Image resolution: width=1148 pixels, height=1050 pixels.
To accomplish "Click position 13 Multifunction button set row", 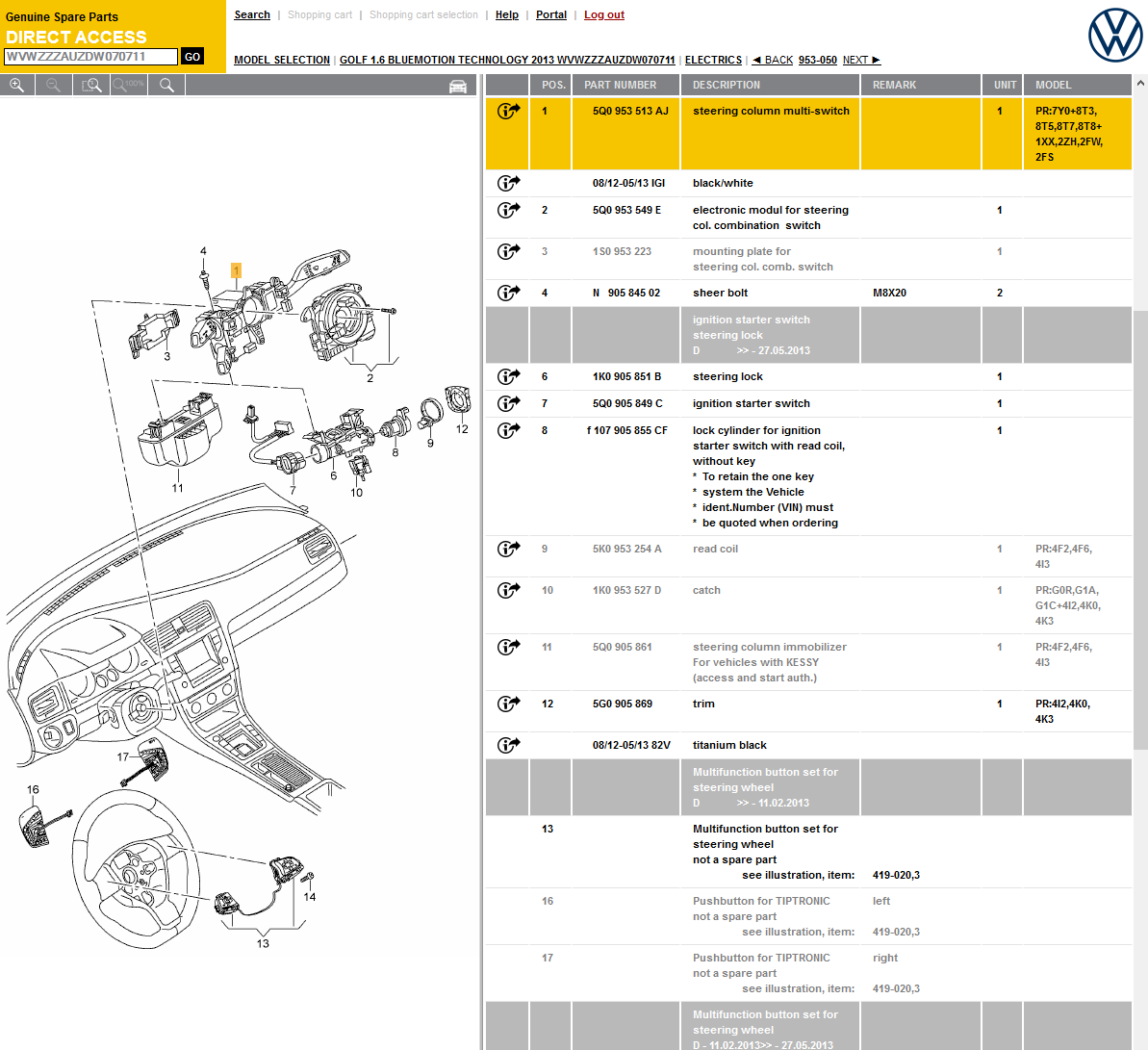I will pos(808,852).
